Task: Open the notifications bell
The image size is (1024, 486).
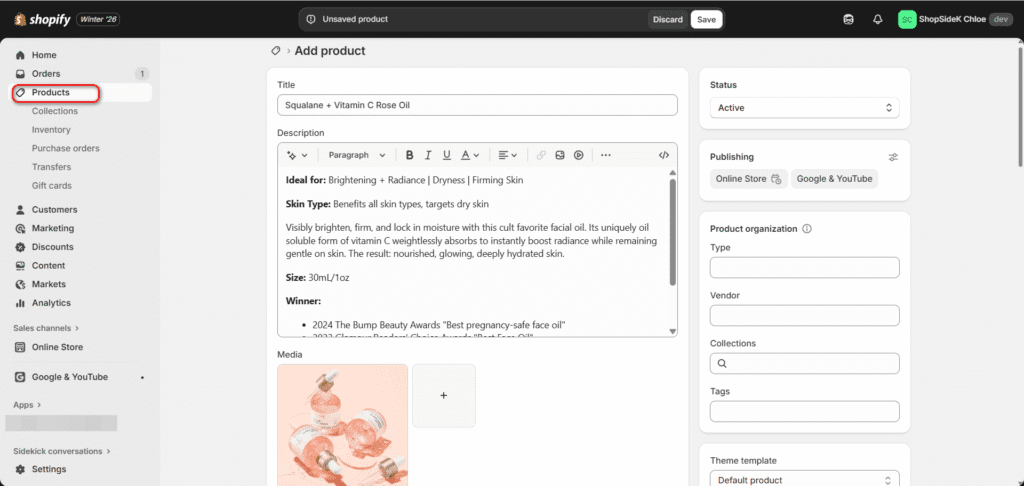Action: 878,20
